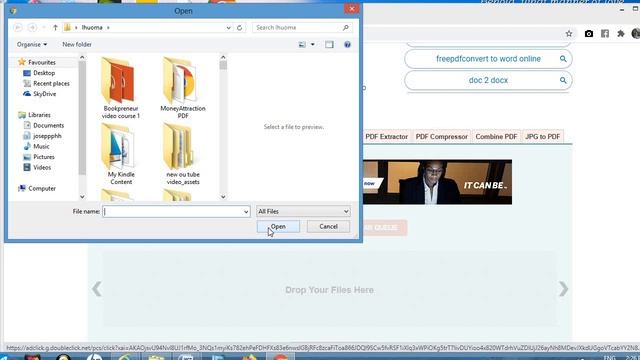Viewport: 640px width, 360px height.
Task: Click New folder in dialog toolbar
Action: 77,44
